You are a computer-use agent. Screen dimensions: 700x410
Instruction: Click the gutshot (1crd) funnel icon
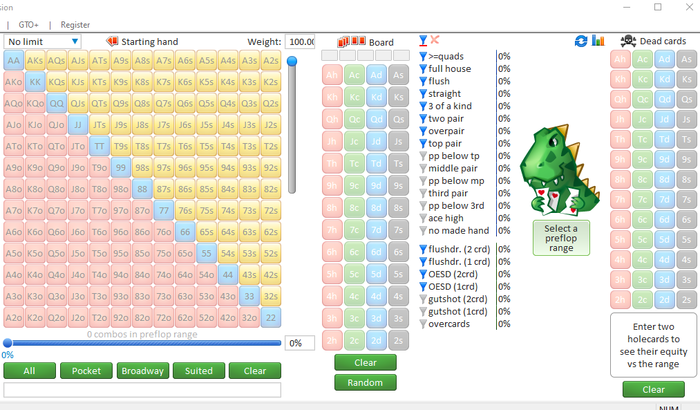pos(423,312)
